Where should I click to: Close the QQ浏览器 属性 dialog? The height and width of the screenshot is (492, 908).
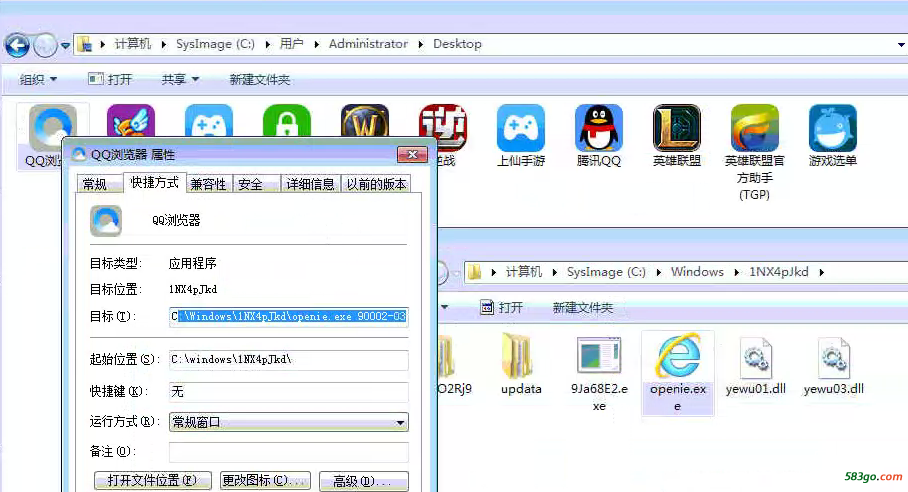pyautogui.click(x=412, y=155)
